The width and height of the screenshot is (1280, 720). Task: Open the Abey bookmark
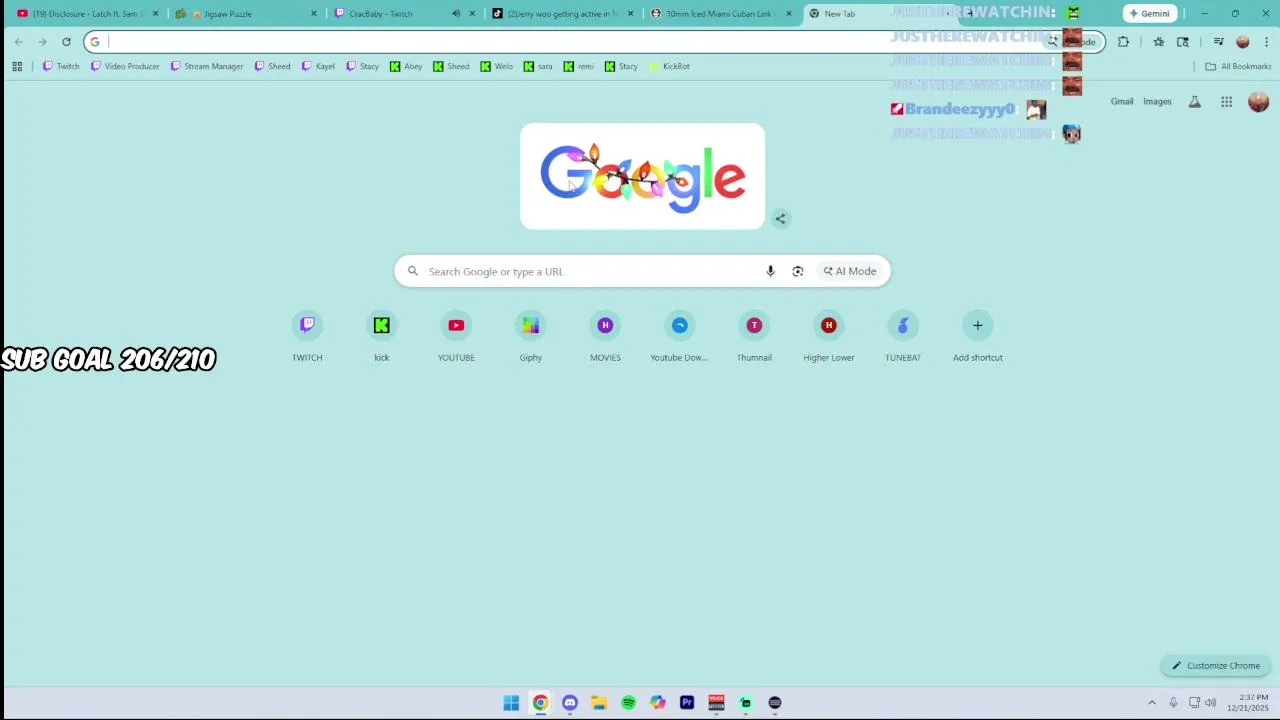[x=406, y=66]
